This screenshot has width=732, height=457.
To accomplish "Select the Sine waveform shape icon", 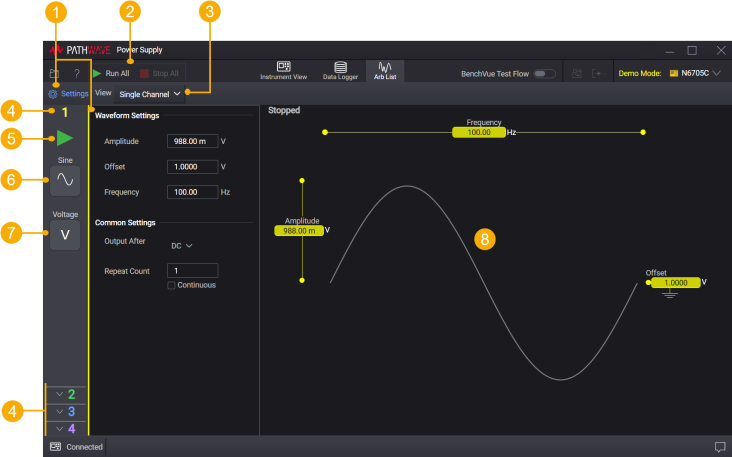I will tap(65, 180).
